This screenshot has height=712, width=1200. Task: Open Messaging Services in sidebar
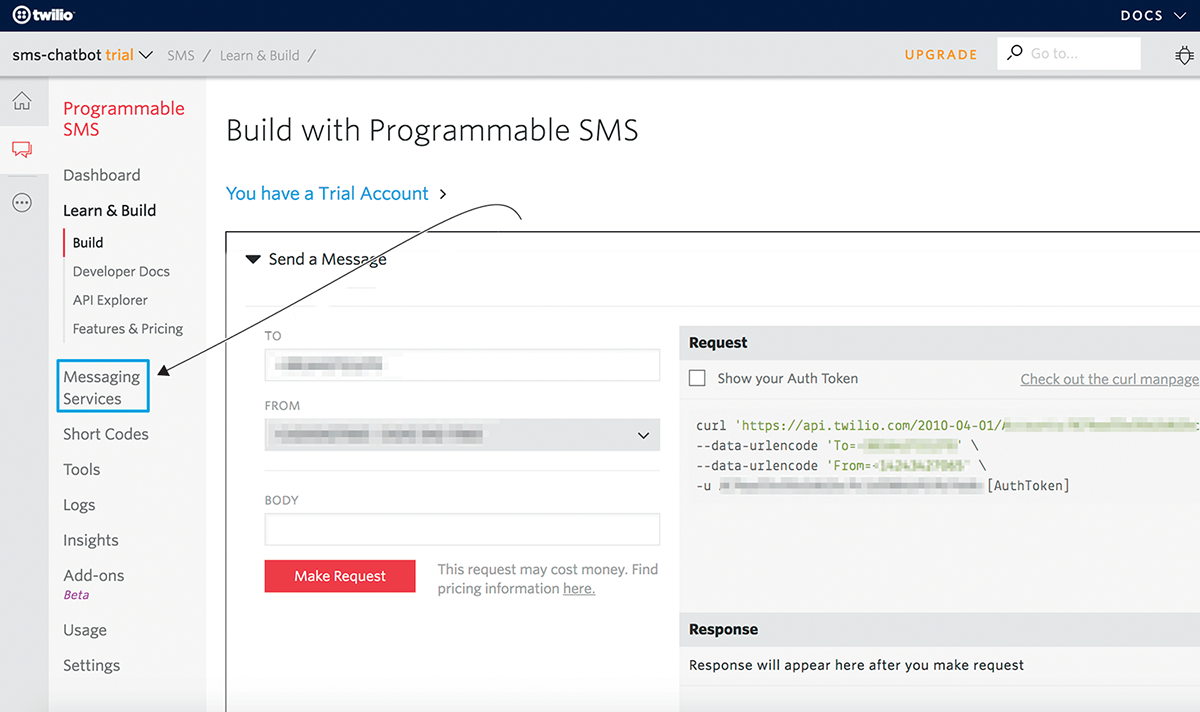click(x=102, y=387)
